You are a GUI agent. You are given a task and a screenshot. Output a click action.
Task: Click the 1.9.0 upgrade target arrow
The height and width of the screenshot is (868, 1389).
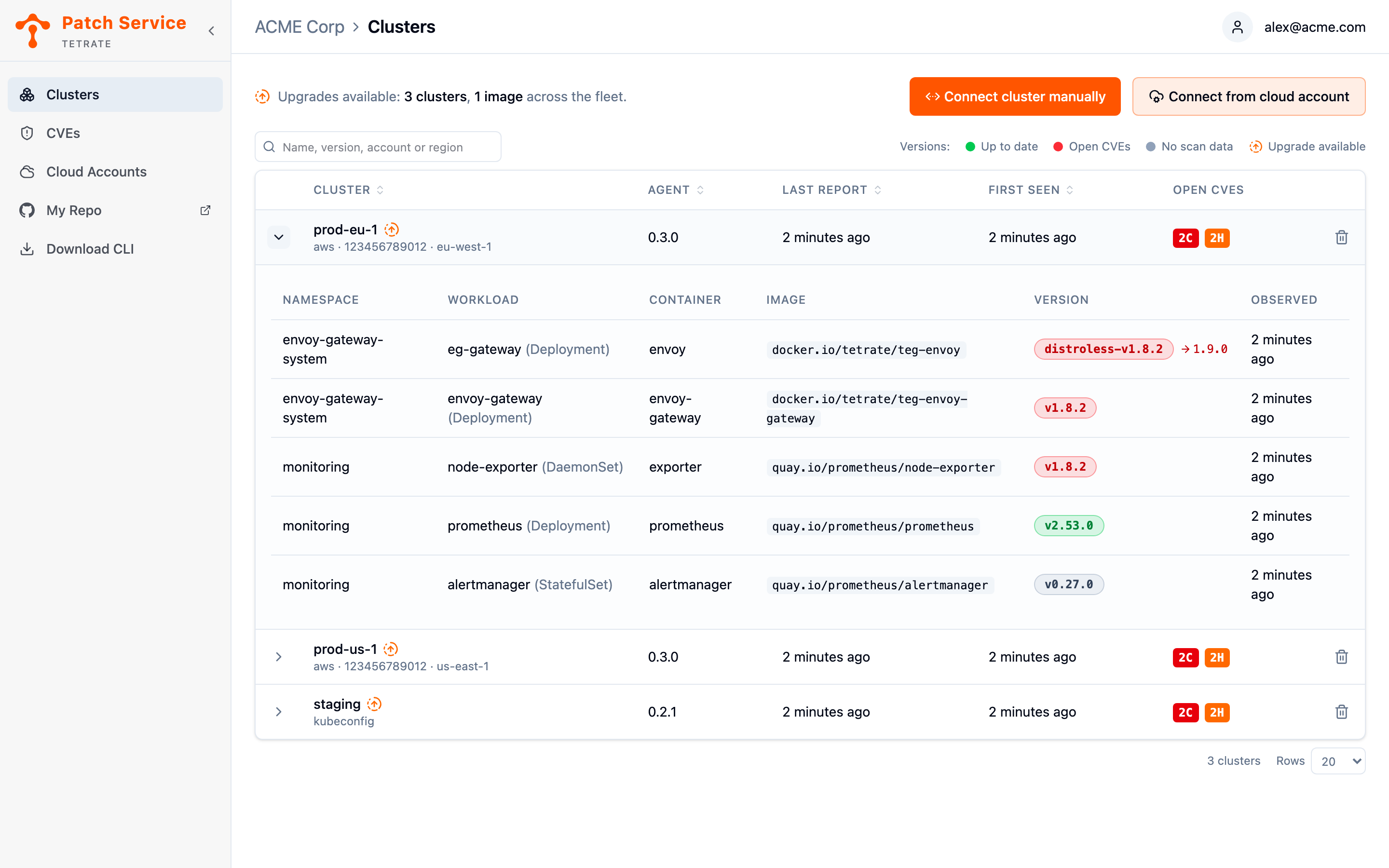tap(1204, 349)
